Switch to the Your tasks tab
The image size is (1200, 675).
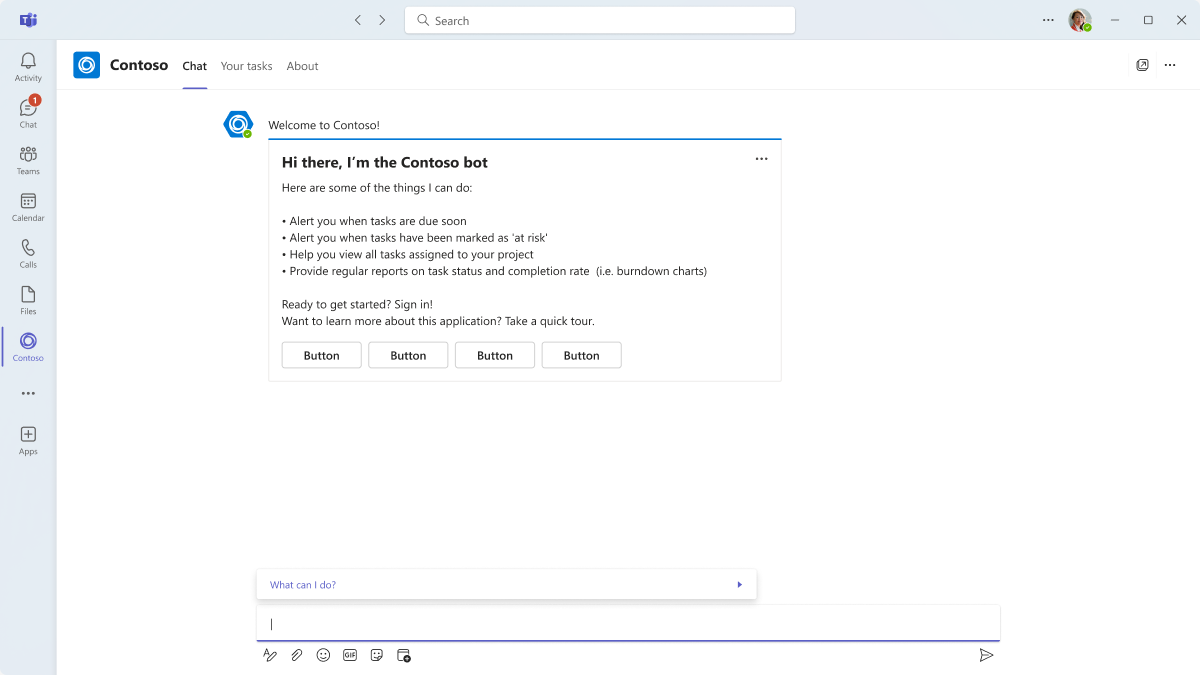(246, 66)
